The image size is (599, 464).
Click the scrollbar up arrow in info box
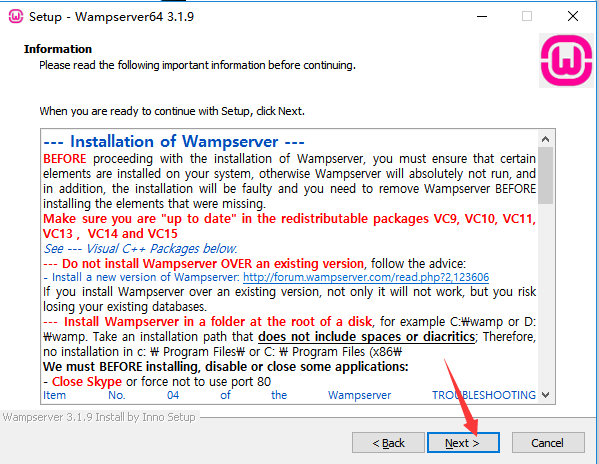pyautogui.click(x=546, y=139)
